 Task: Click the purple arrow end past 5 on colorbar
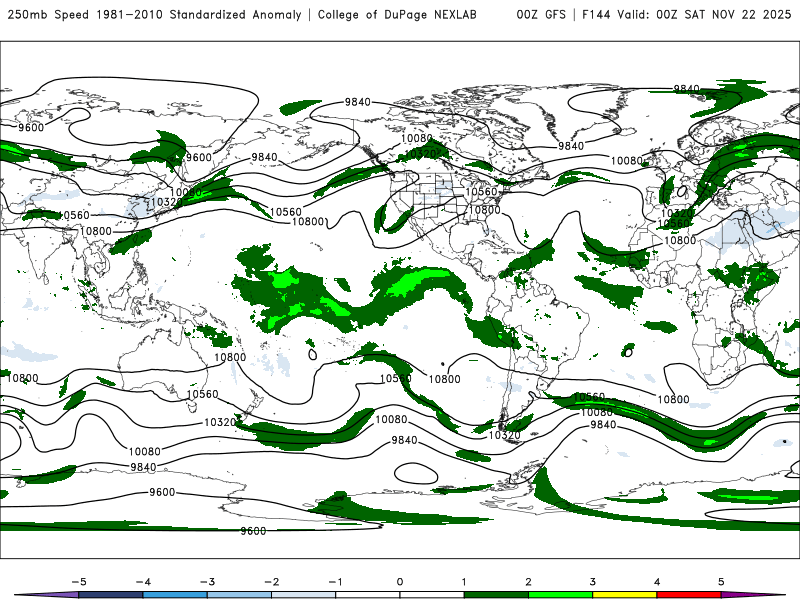tap(750, 595)
